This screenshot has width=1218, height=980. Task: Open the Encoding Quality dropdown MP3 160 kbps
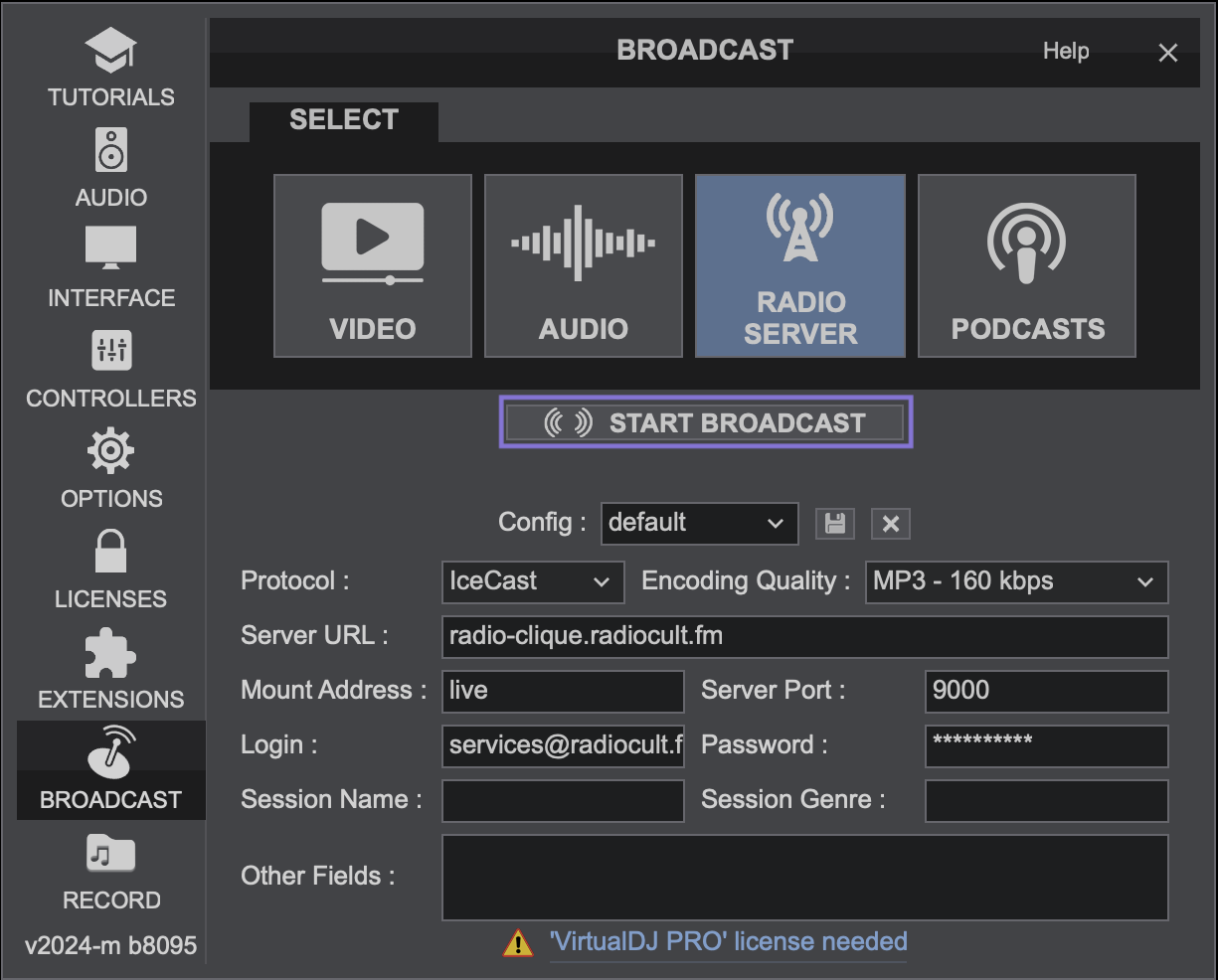(1016, 581)
